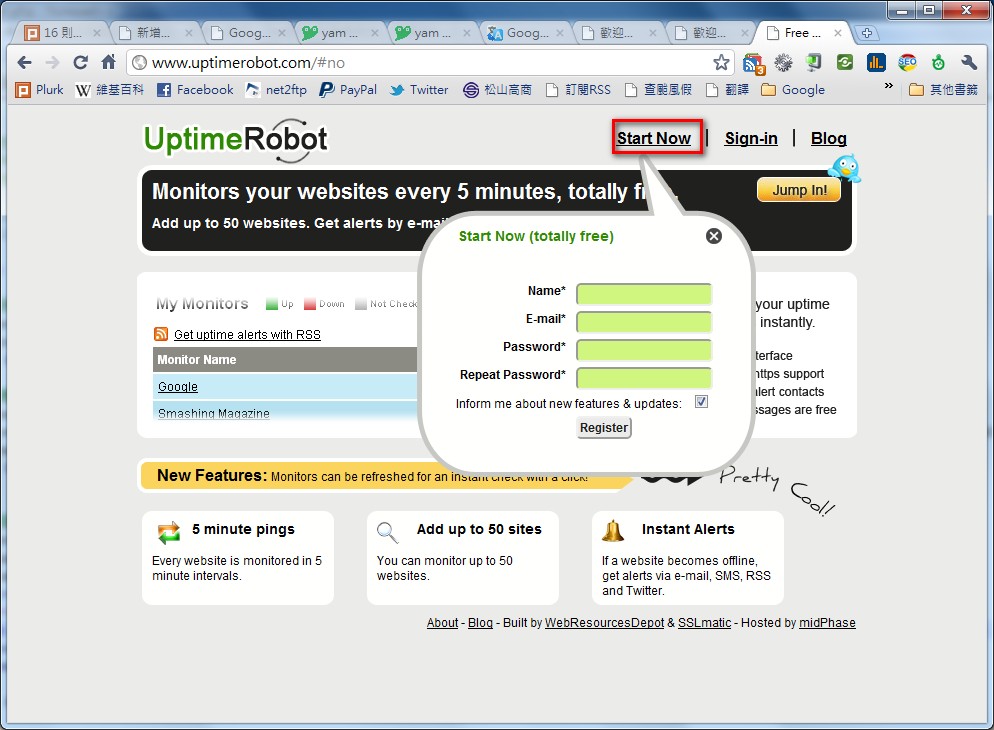The width and height of the screenshot is (994, 730).
Task: Expand the bookmarks overflow chevron
Action: coord(889,86)
